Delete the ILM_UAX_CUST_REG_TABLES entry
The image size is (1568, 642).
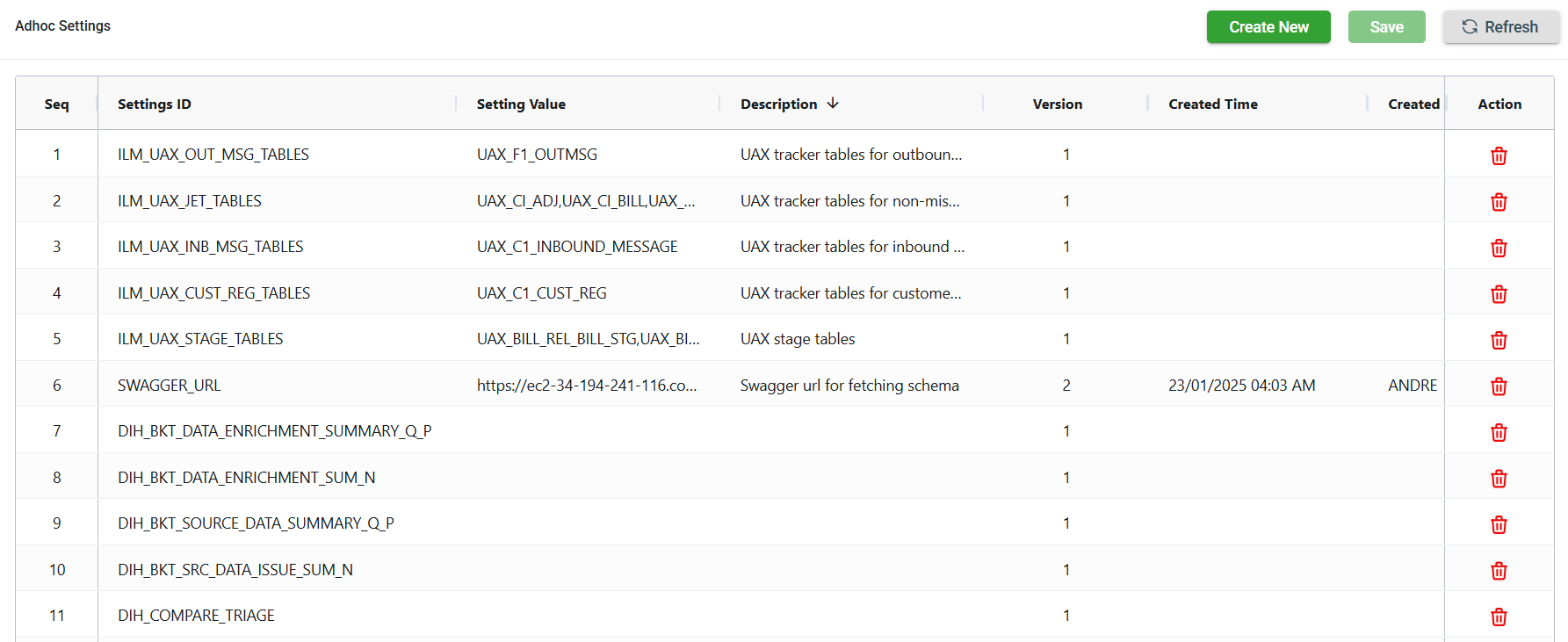pos(1499,294)
